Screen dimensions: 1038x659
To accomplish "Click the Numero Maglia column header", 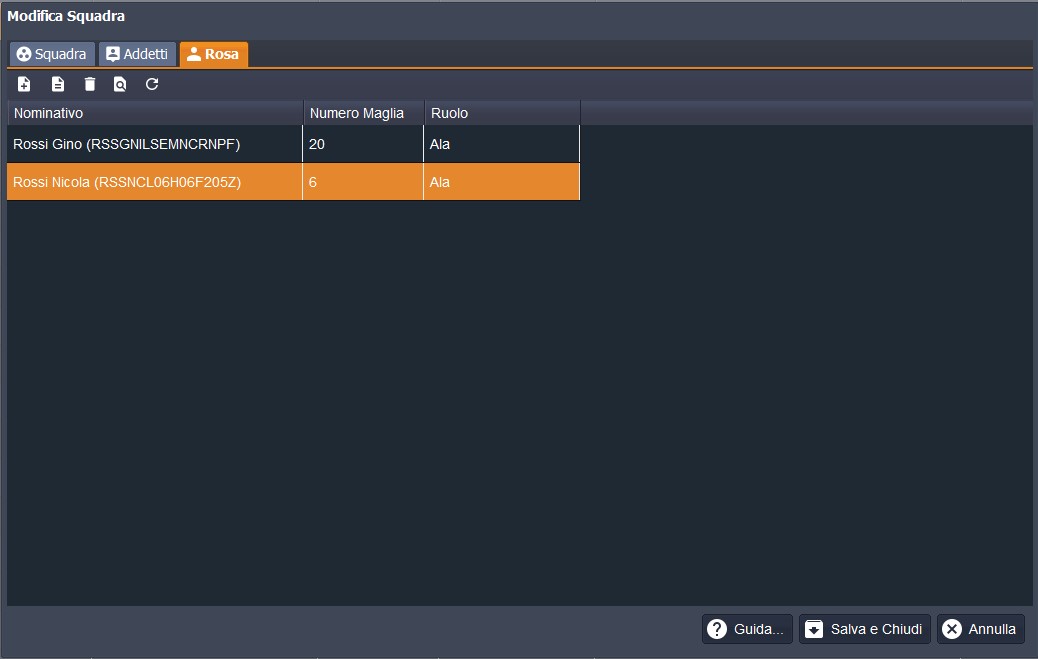I will pyautogui.click(x=364, y=113).
